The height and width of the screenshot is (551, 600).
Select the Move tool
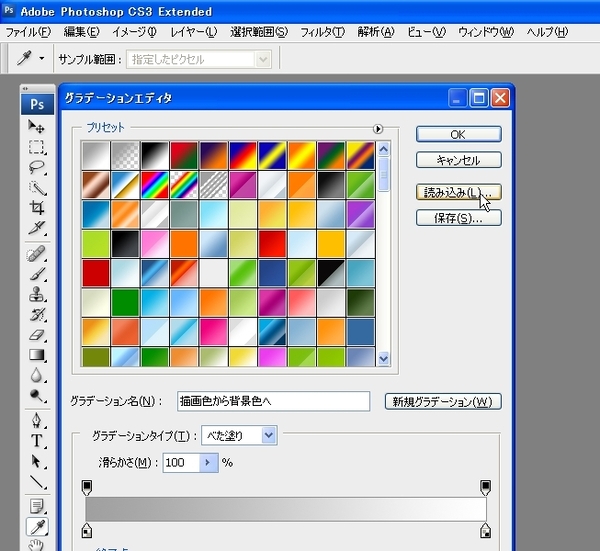click(37, 126)
